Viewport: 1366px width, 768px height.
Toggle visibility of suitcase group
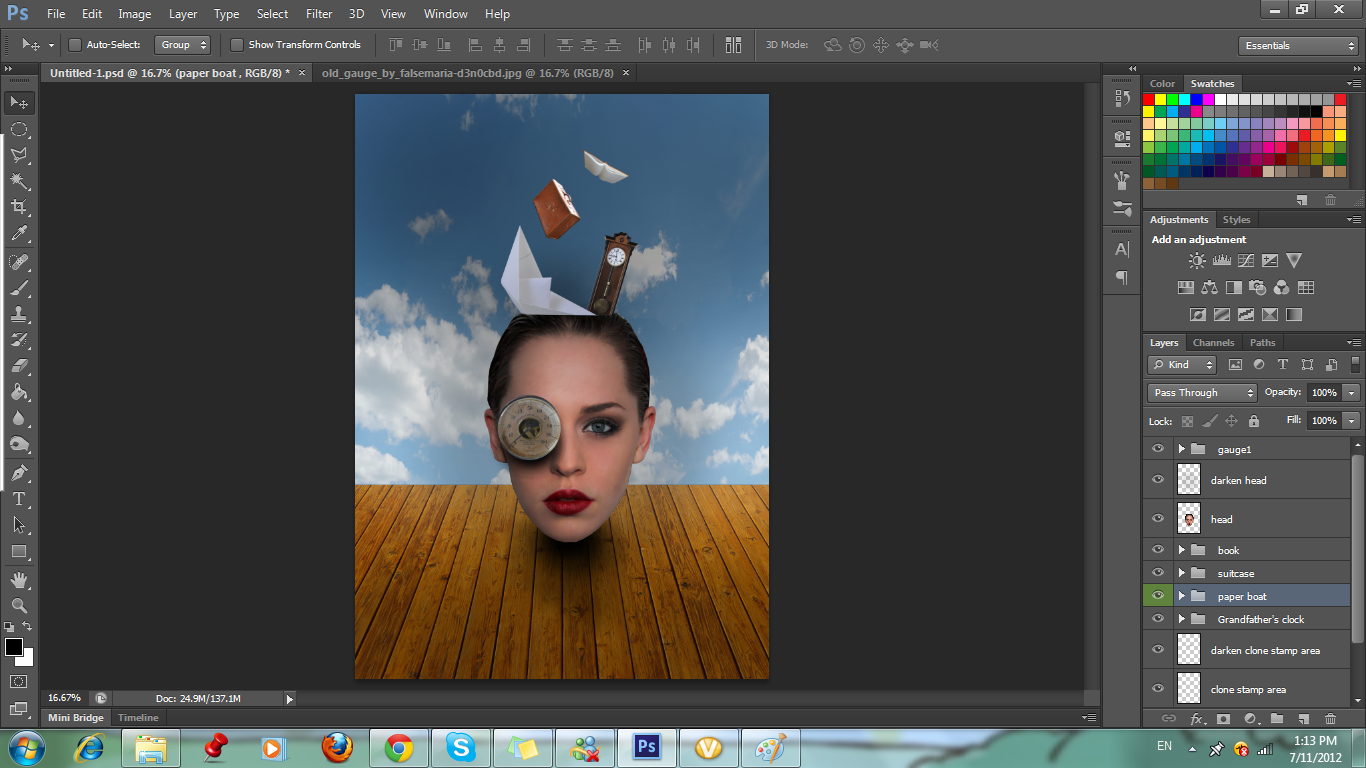(x=1158, y=573)
